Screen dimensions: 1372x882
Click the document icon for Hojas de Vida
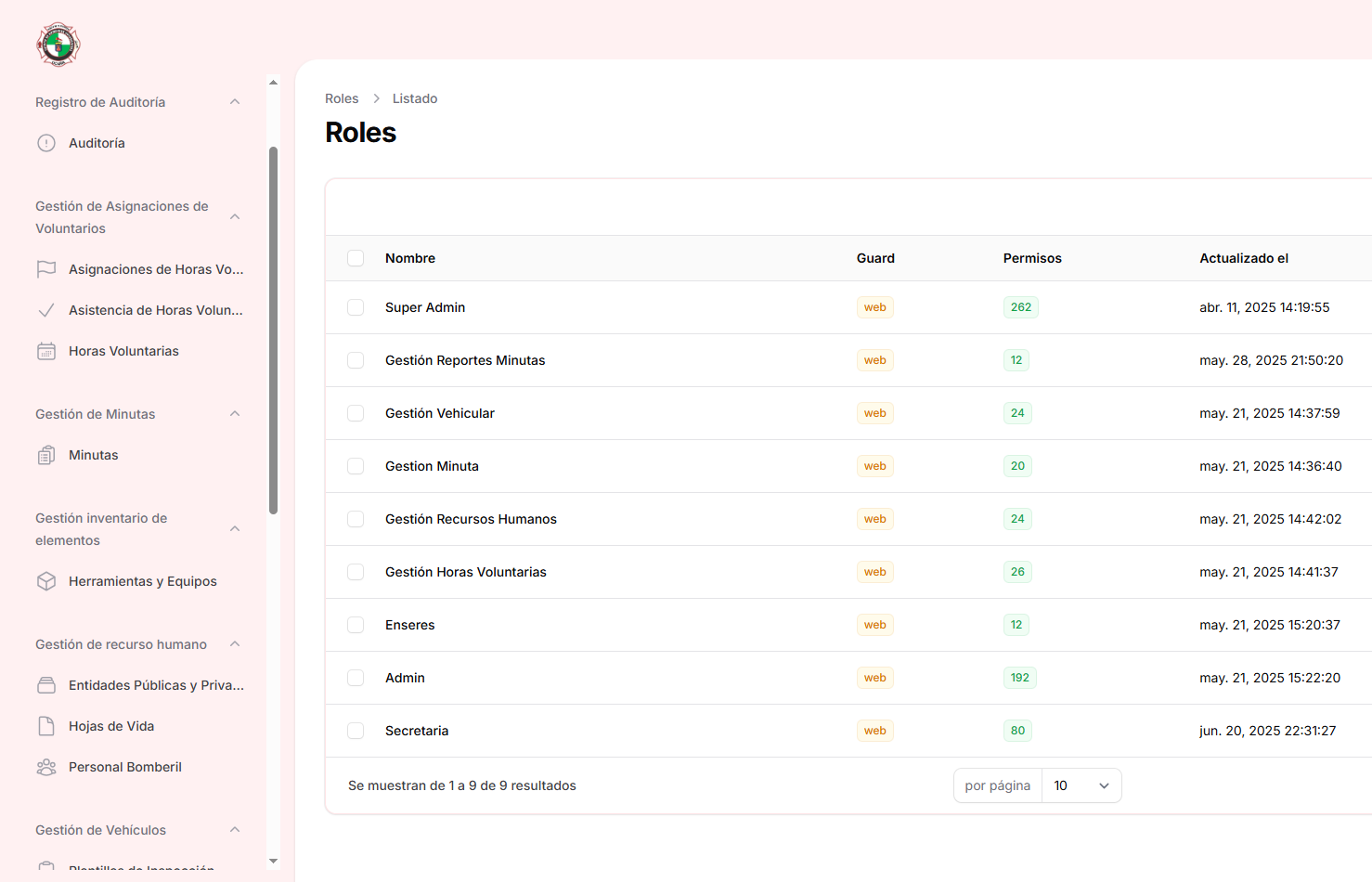click(x=46, y=726)
